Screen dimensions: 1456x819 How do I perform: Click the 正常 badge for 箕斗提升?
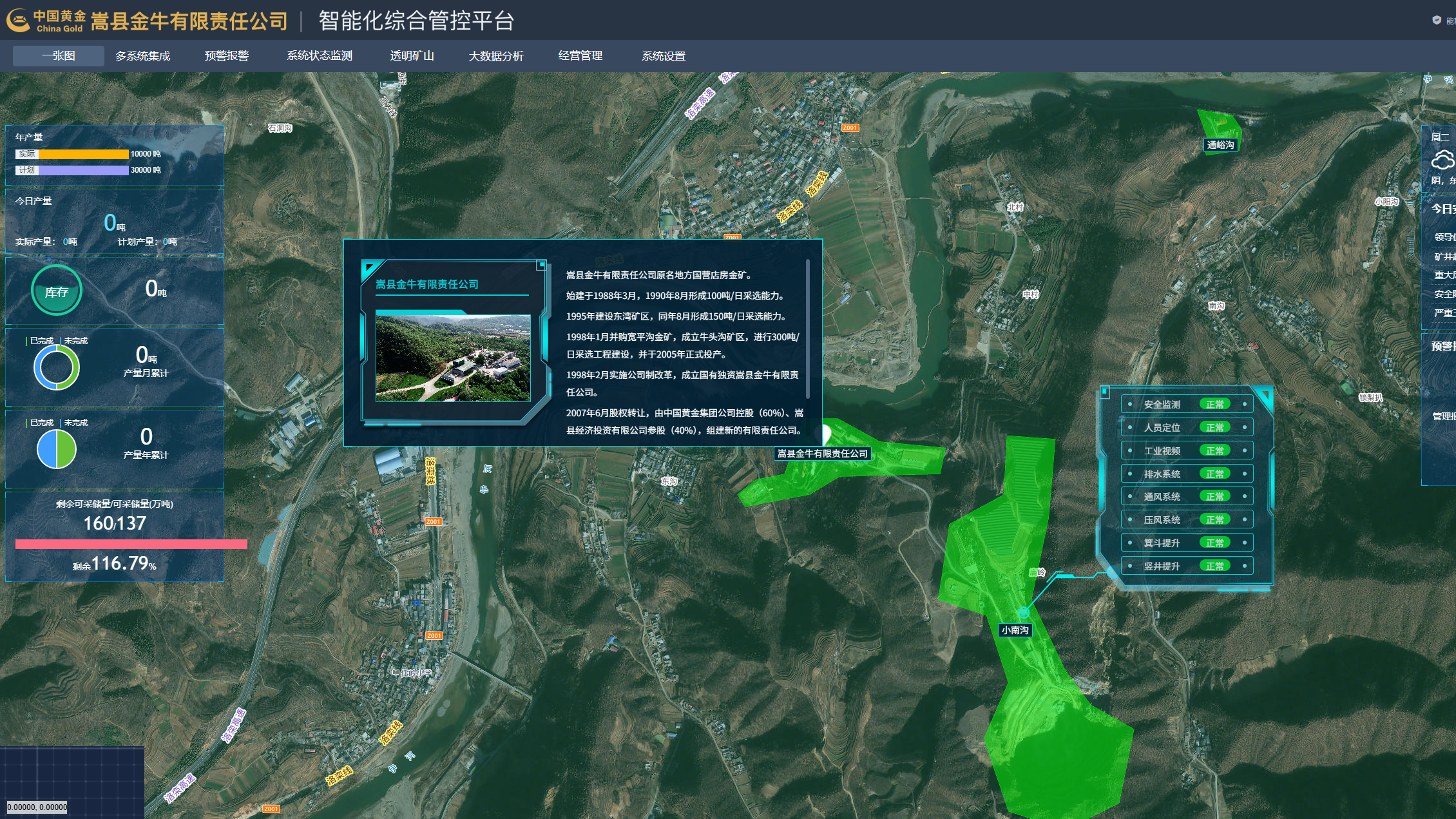click(1215, 543)
